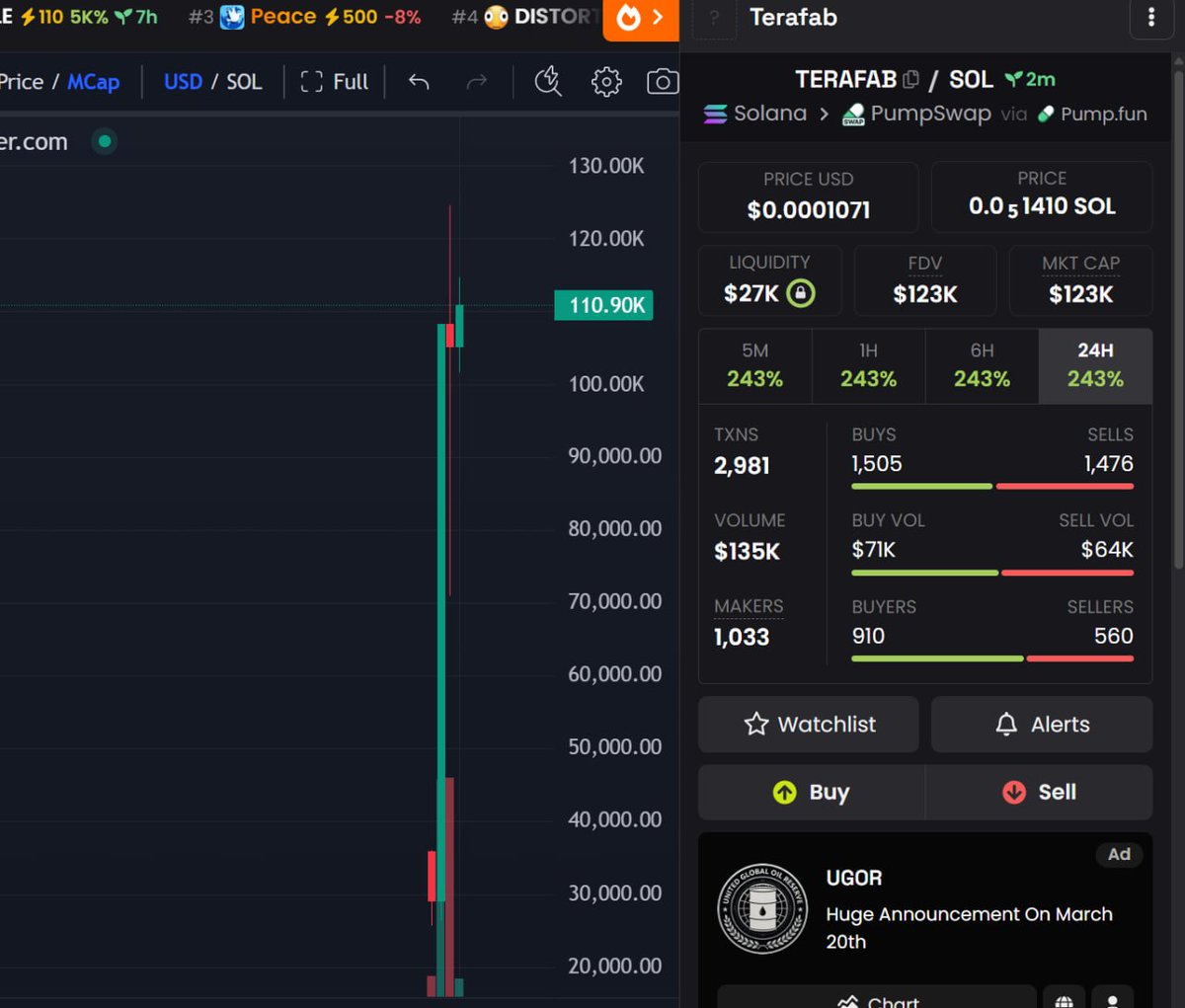Screen dimensions: 1185x1008
Task: Enter Full screen chart view
Action: [x=334, y=82]
